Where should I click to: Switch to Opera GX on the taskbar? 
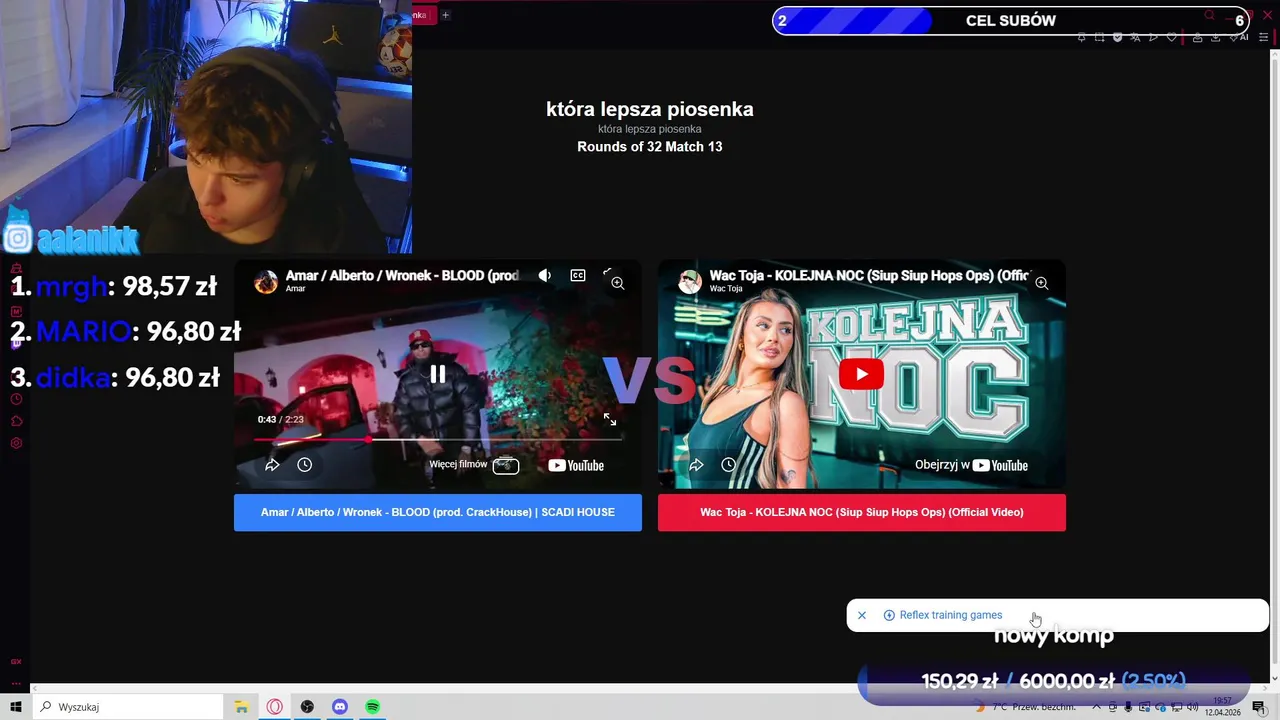click(x=274, y=707)
